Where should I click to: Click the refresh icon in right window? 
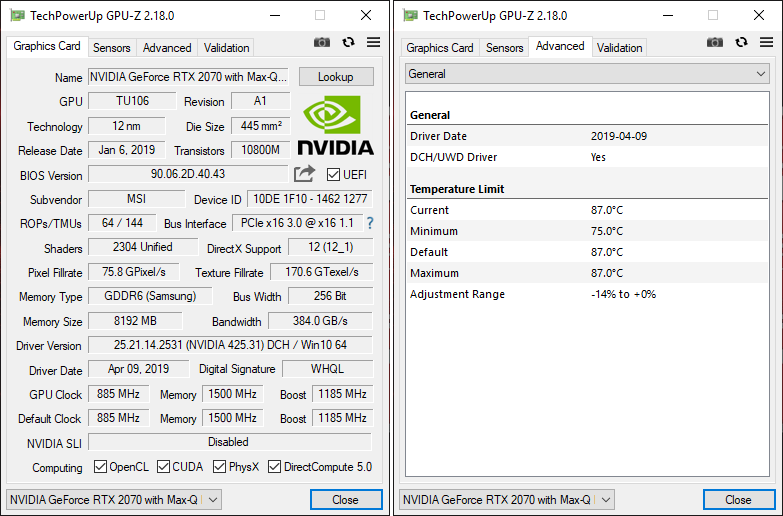click(741, 42)
